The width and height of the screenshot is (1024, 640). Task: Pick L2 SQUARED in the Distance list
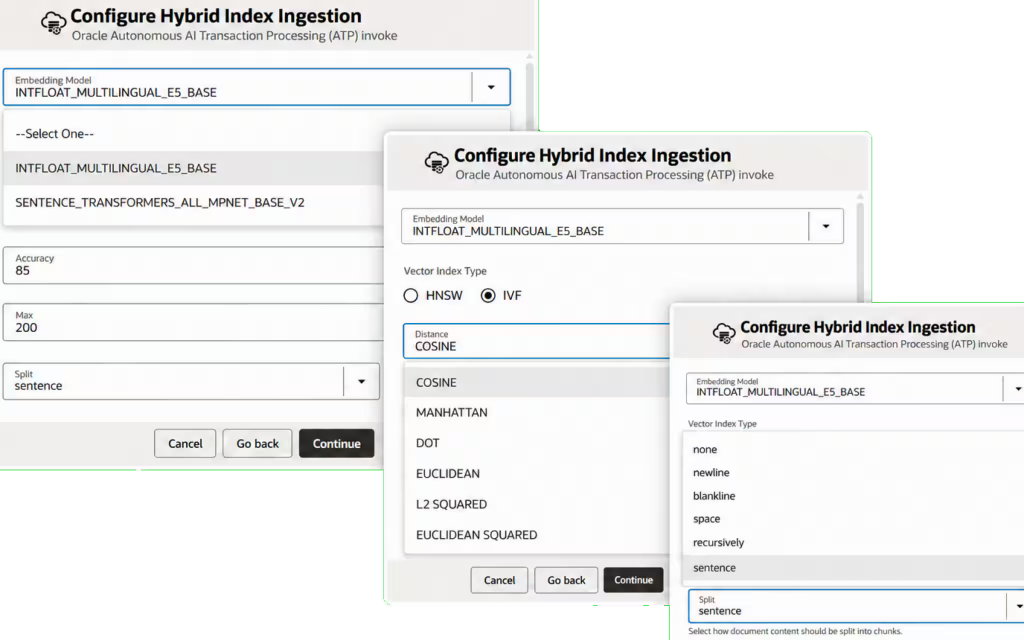click(x=537, y=505)
